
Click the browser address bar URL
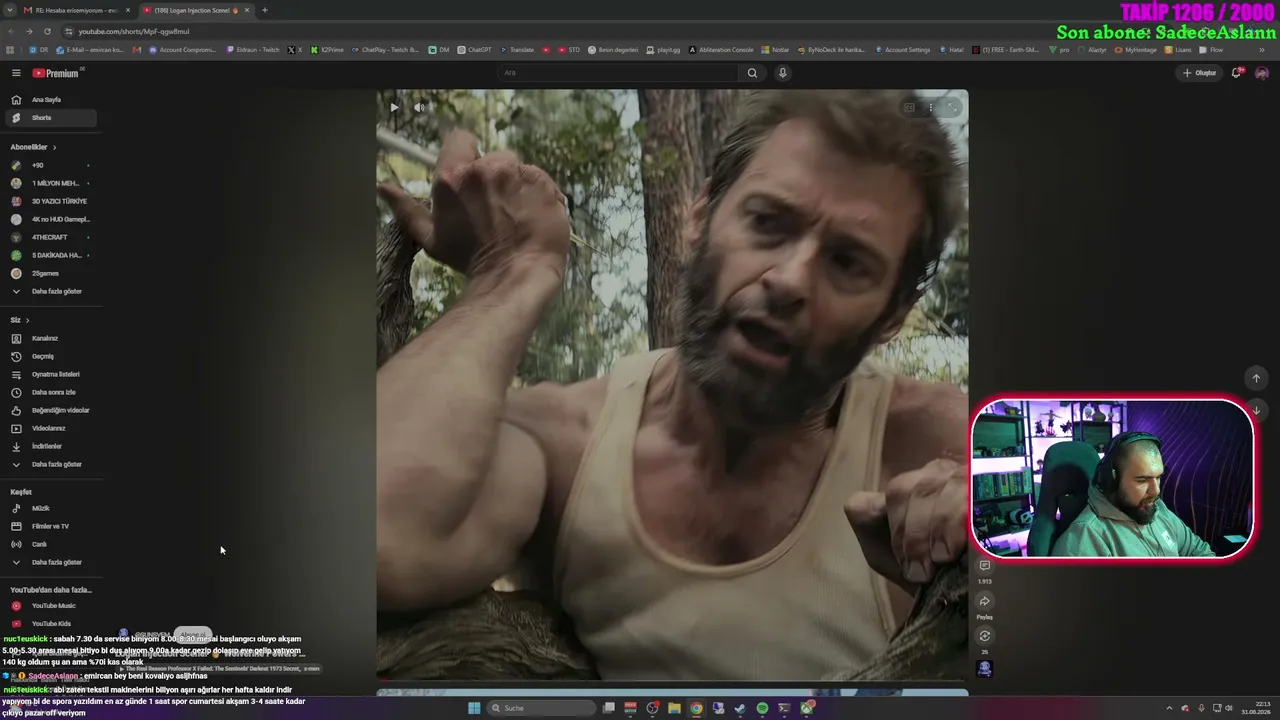click(x=134, y=31)
